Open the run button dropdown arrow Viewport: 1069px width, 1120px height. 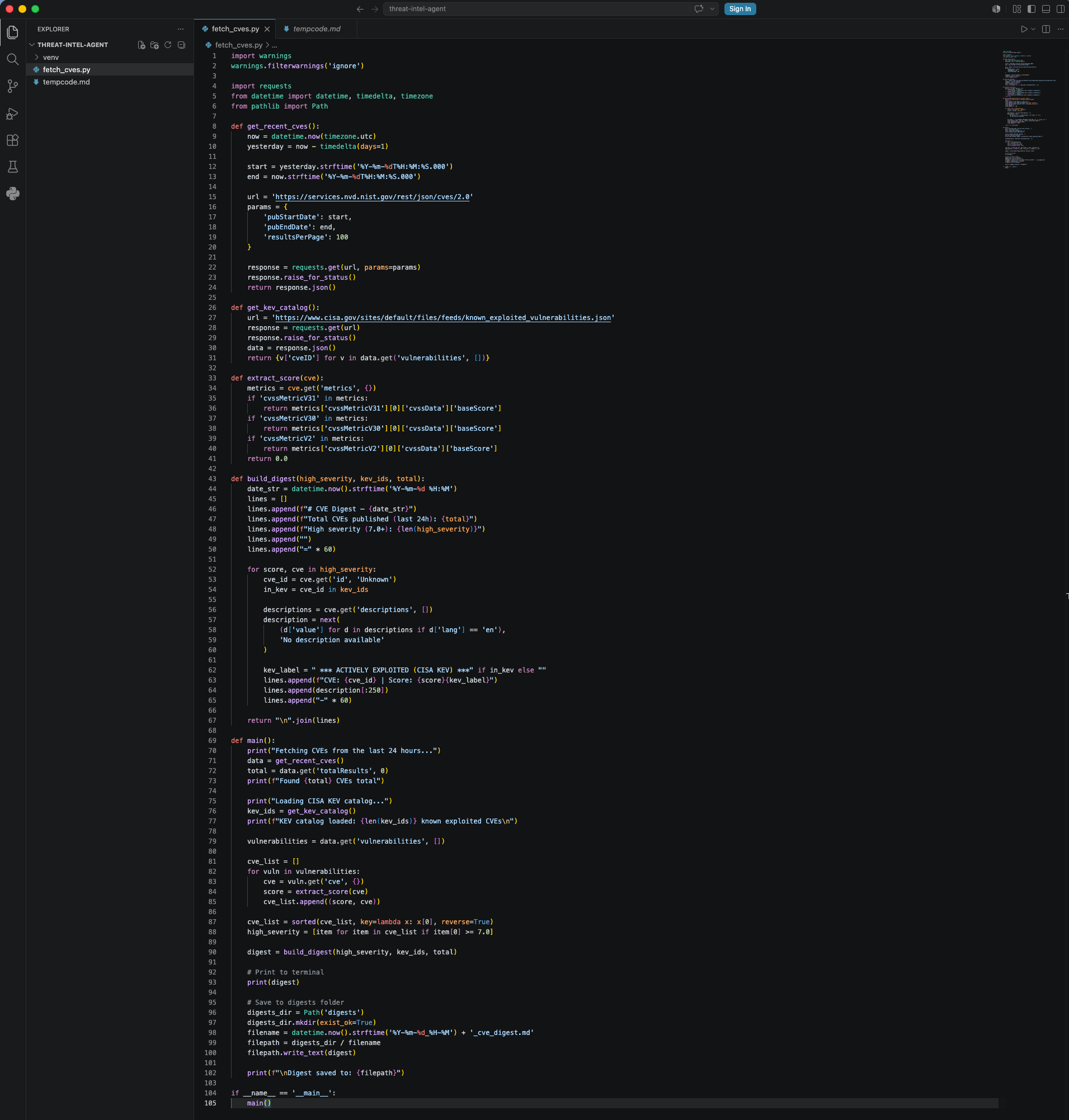click(1033, 29)
